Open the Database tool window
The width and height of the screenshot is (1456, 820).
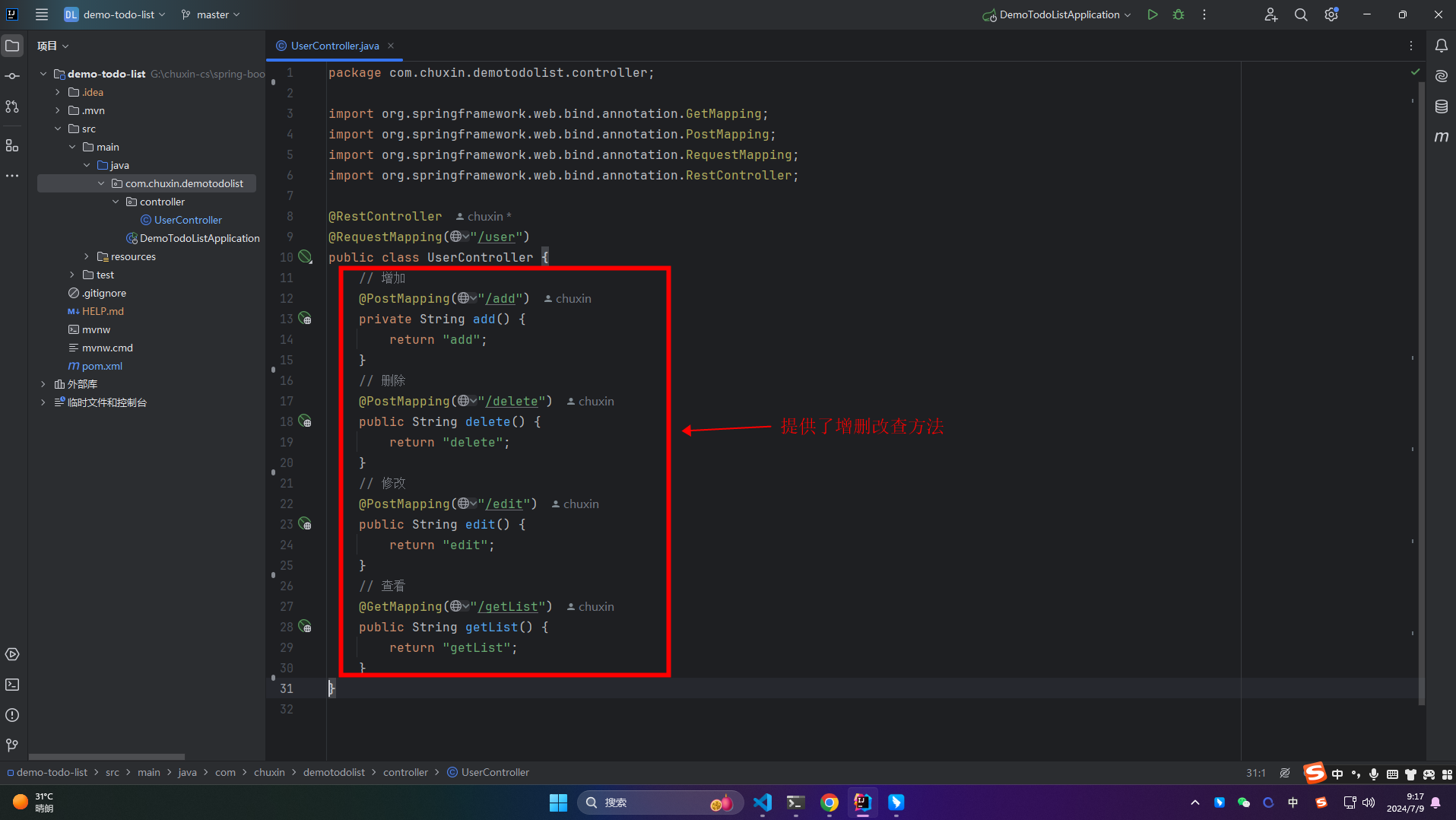point(1442,106)
